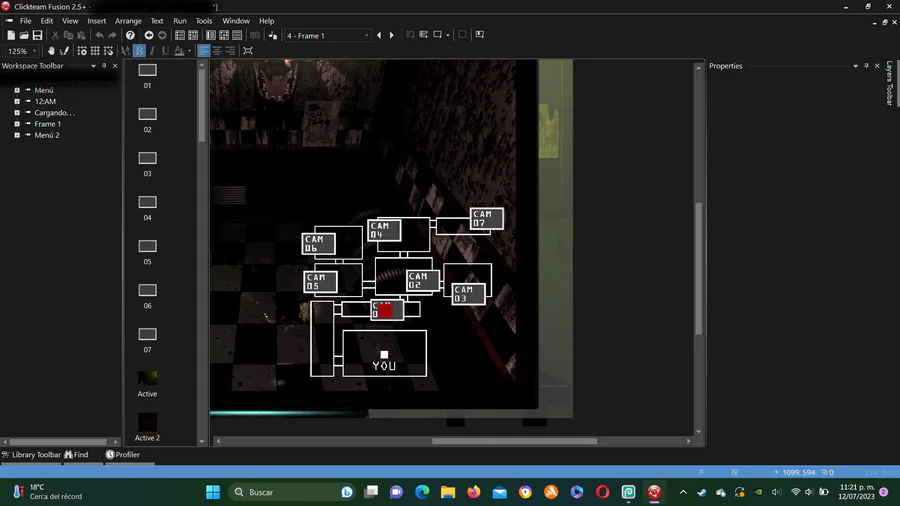Open the Tools menu

(204, 21)
